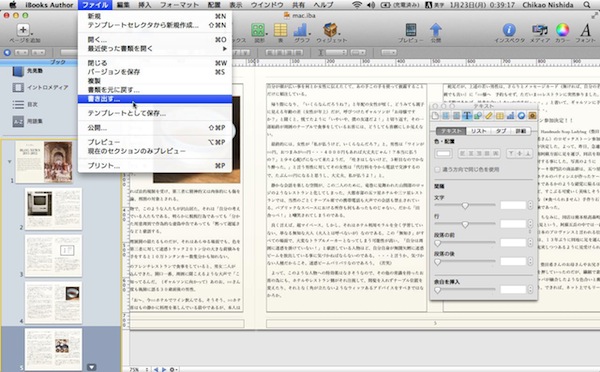This screenshot has width=600, height=372.
Task: Select the Table inspector icon
Action: click(500, 116)
